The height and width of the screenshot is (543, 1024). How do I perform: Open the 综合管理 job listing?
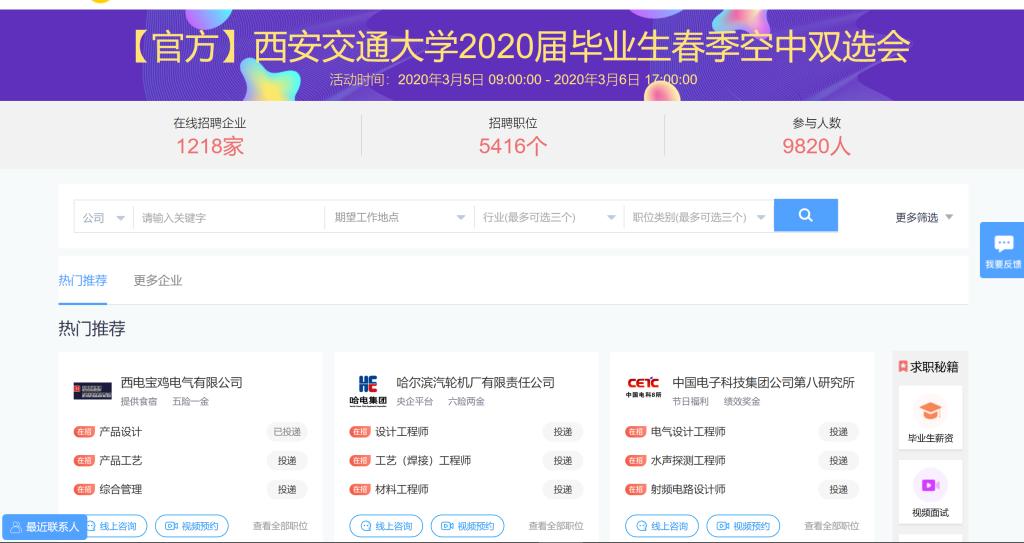pyautogui.click(x=120, y=489)
